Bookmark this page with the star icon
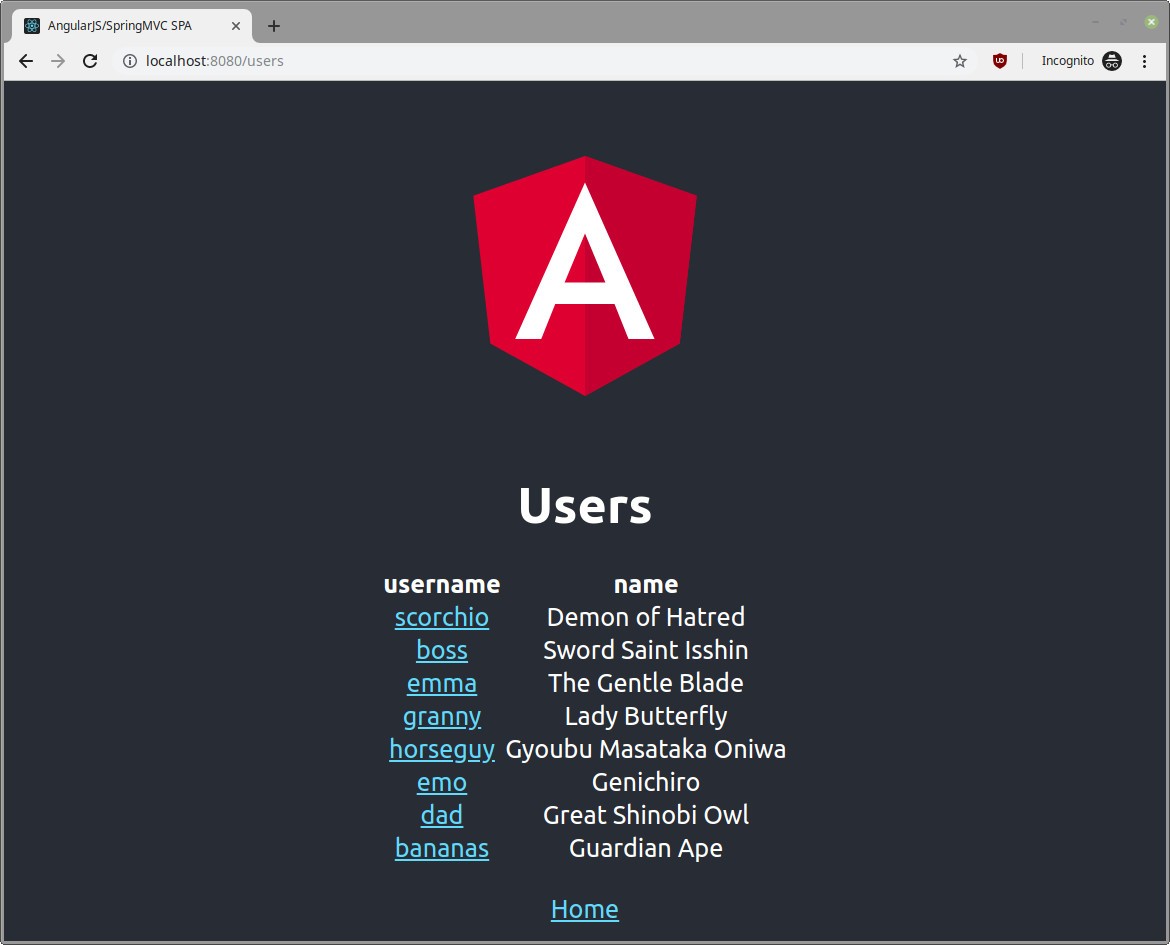Screen dimensions: 1170x945 (960, 61)
